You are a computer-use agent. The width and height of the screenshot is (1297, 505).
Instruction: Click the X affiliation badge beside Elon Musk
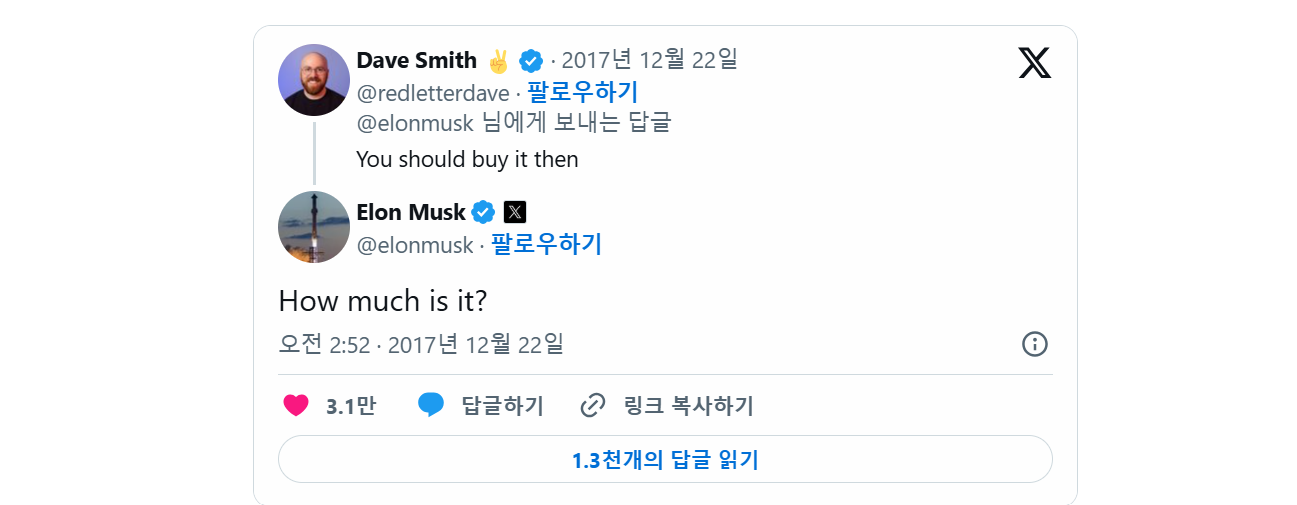coord(515,212)
